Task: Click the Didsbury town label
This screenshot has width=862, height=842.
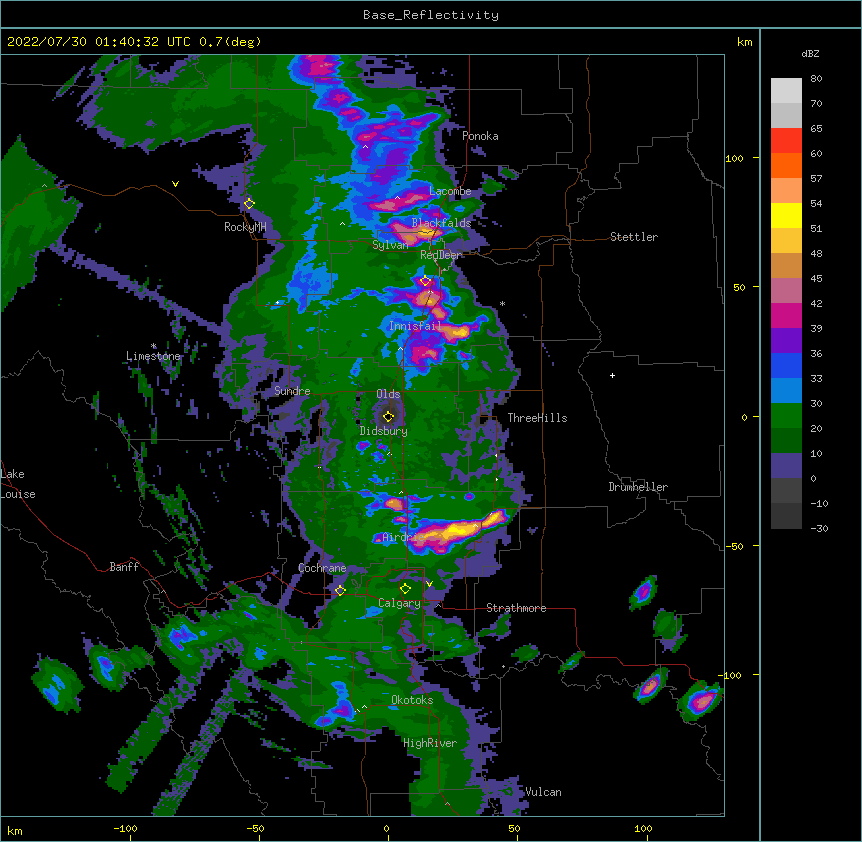Action: (x=384, y=431)
